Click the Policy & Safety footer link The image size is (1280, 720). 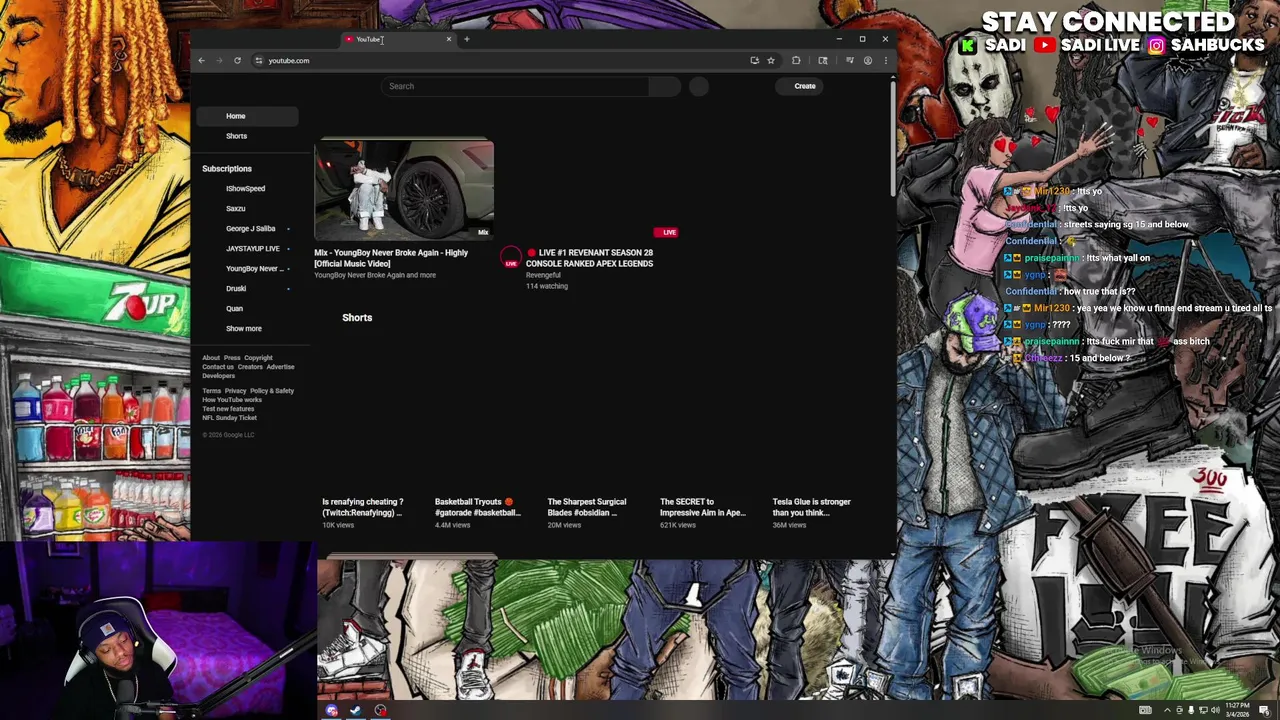(272, 391)
